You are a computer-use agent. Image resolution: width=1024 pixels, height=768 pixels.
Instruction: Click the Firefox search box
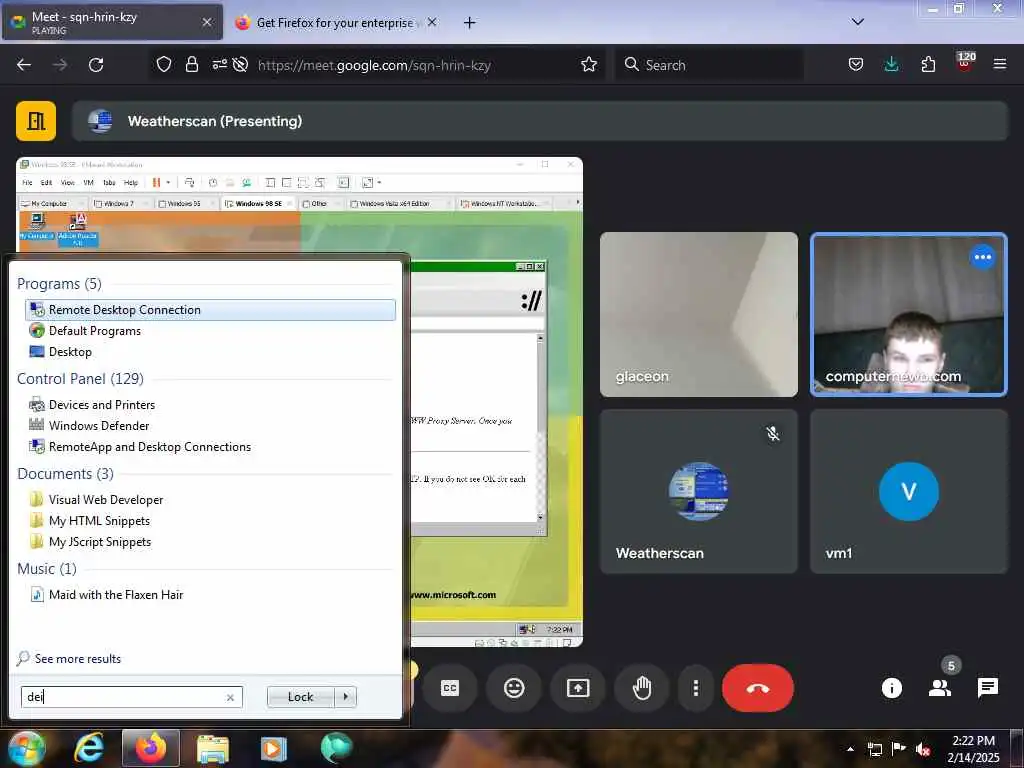709,65
